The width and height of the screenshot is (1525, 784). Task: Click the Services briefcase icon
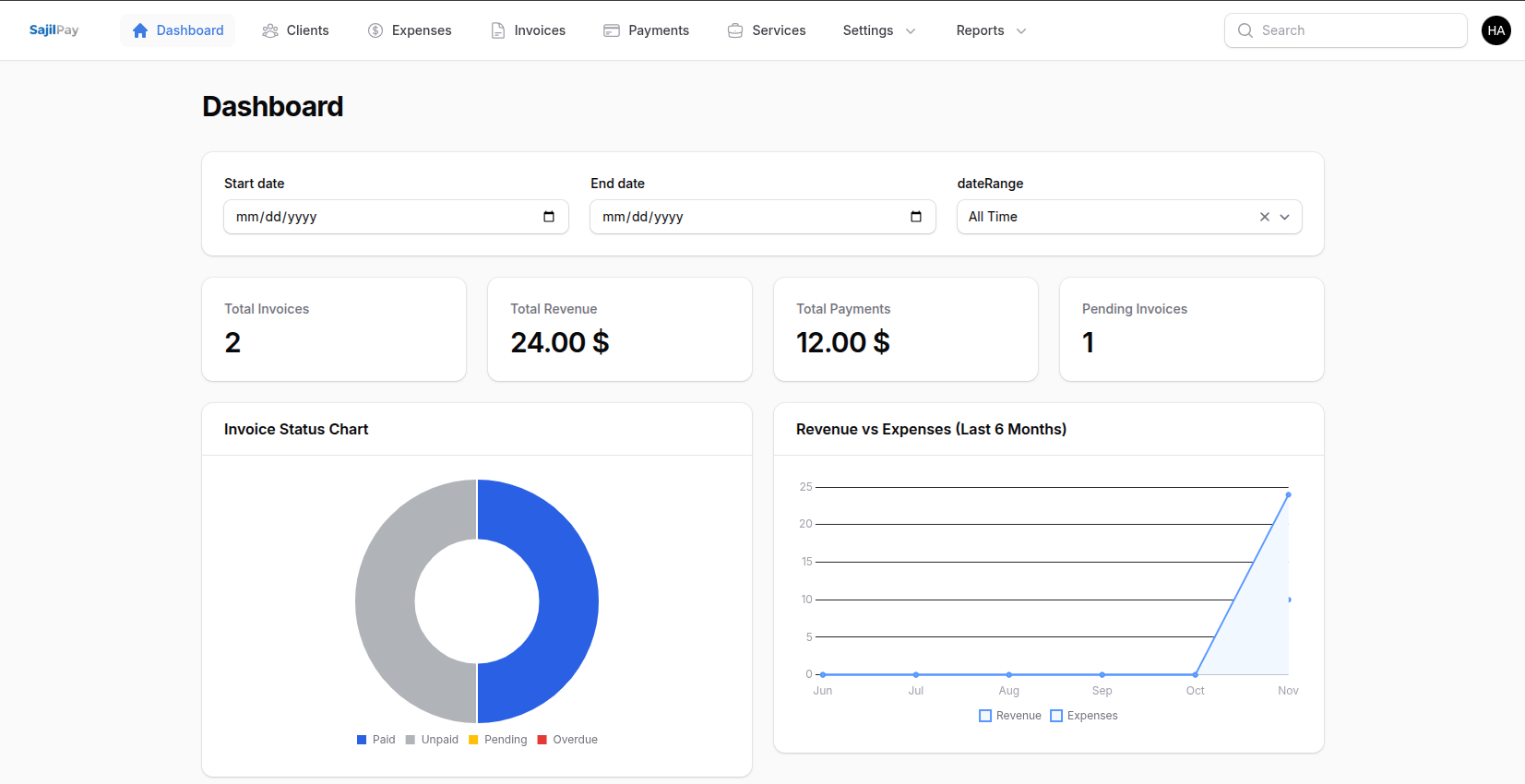[x=735, y=30]
